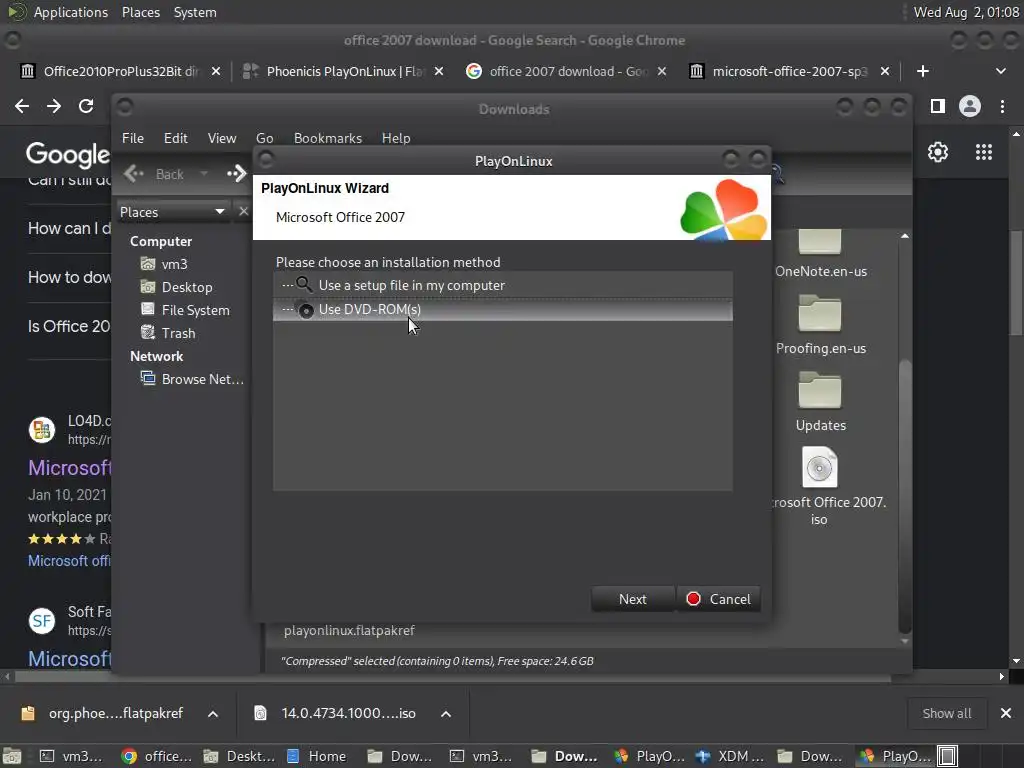Viewport: 1024px width, 768px height.
Task: Select the Proofing.en-us folder
Action: (x=820, y=325)
